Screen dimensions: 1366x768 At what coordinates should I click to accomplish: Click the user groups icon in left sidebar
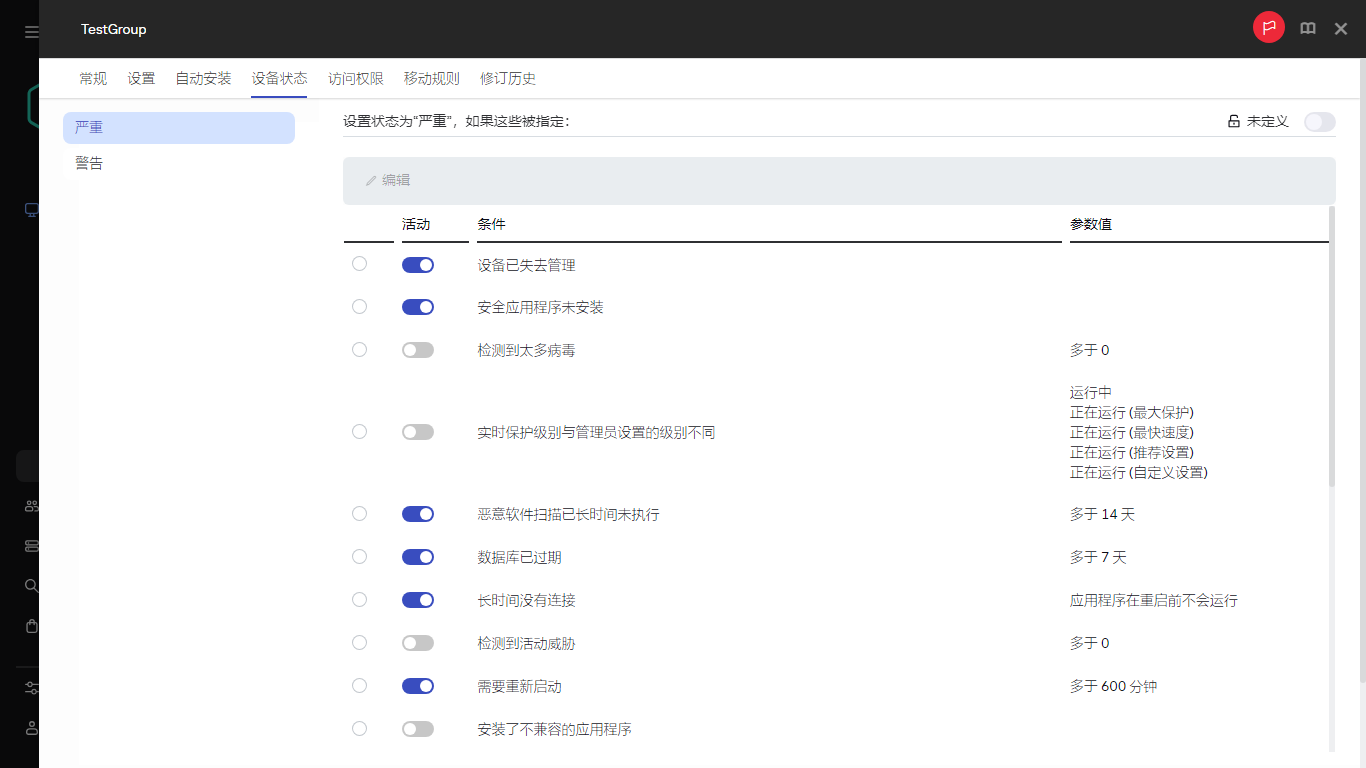(31, 505)
